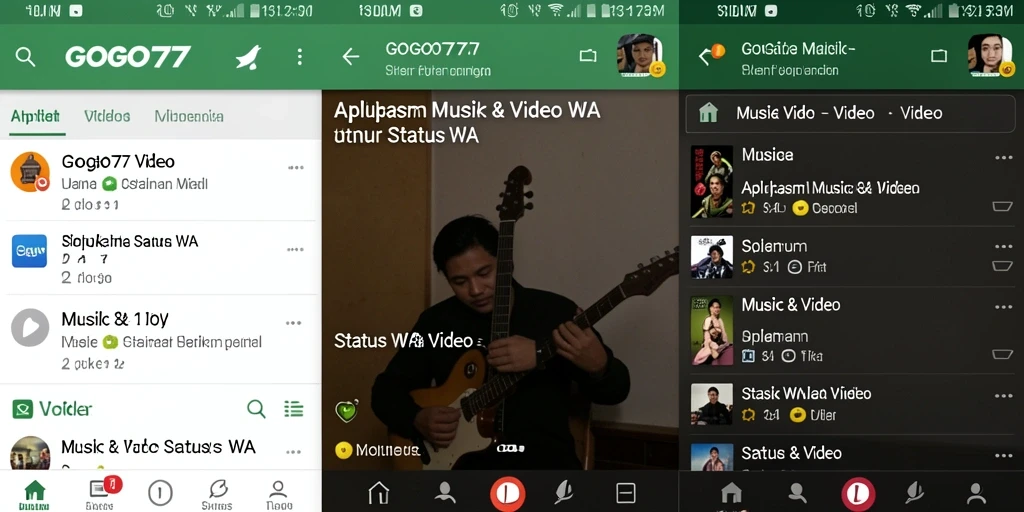Go back using arrow with orange dot
This screenshot has width=1024, height=512.
click(710, 54)
